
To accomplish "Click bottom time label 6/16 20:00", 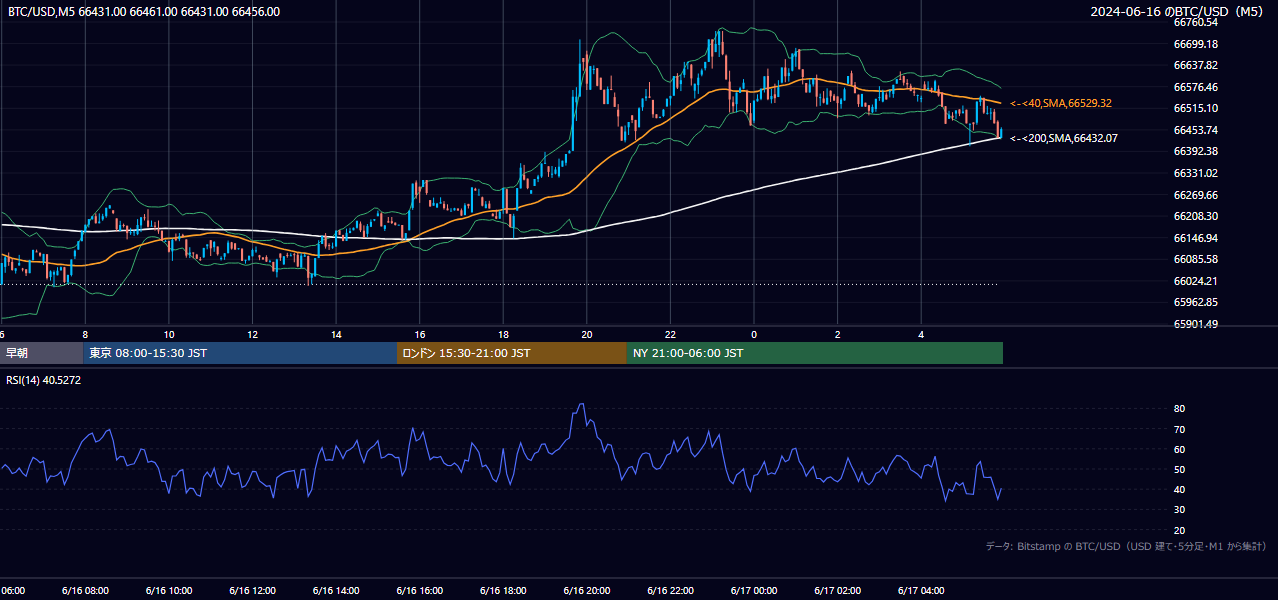I will click(x=587, y=591).
